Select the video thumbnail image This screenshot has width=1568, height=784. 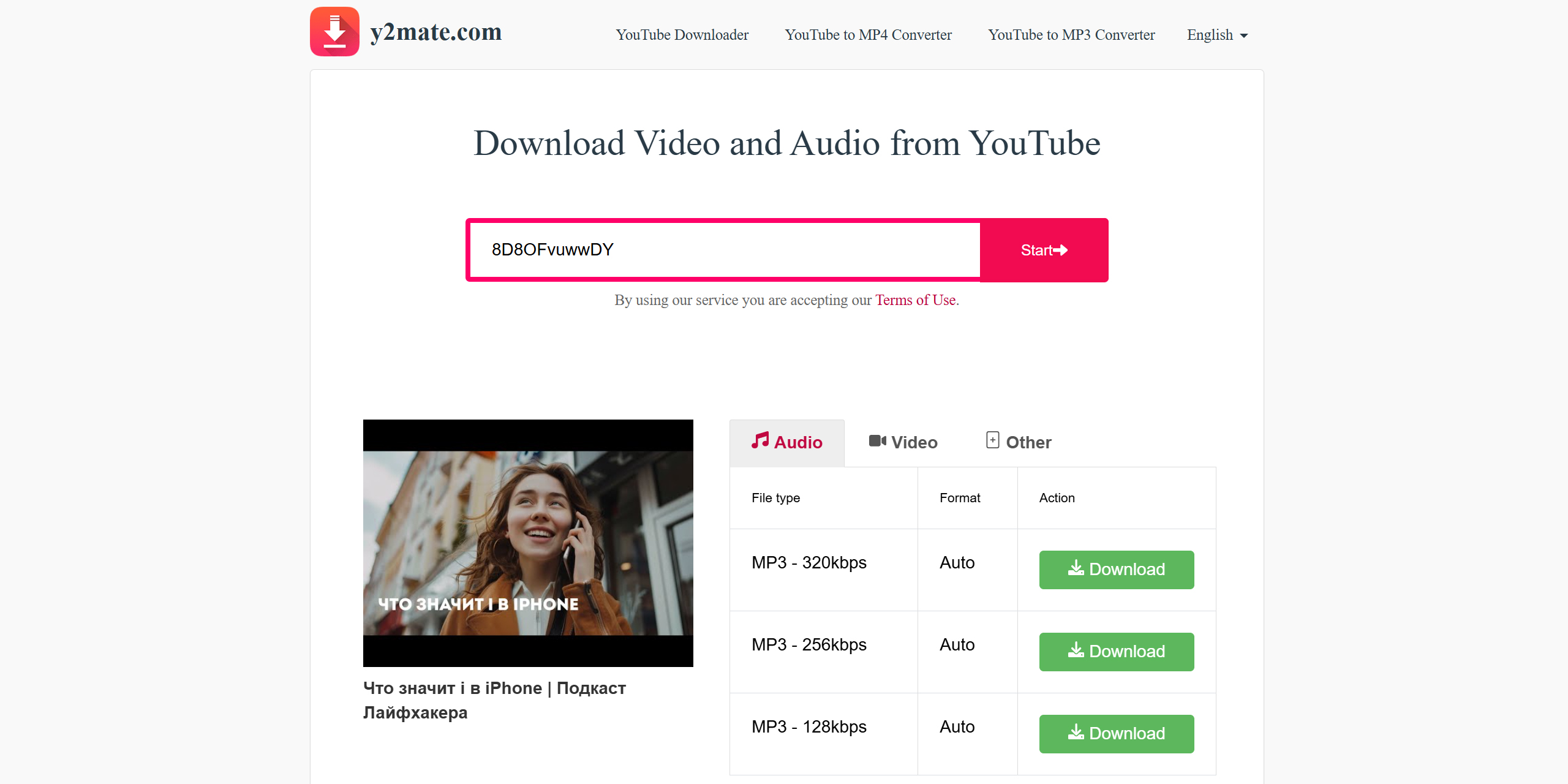tap(528, 543)
